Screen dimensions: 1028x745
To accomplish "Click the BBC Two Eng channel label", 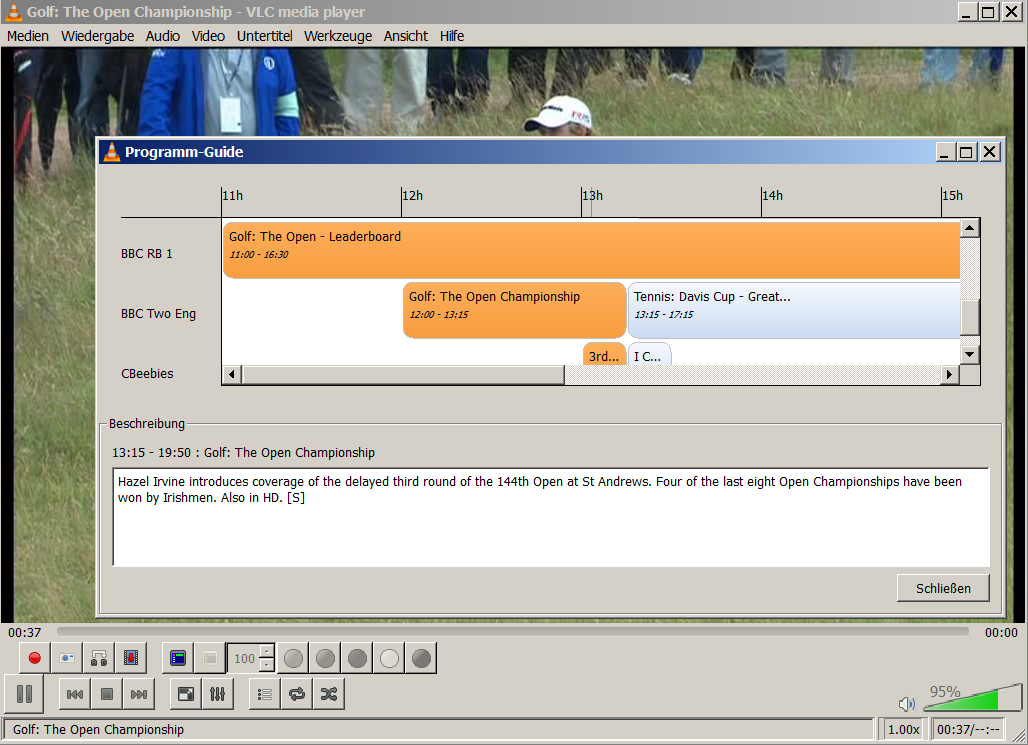I will [158, 313].
